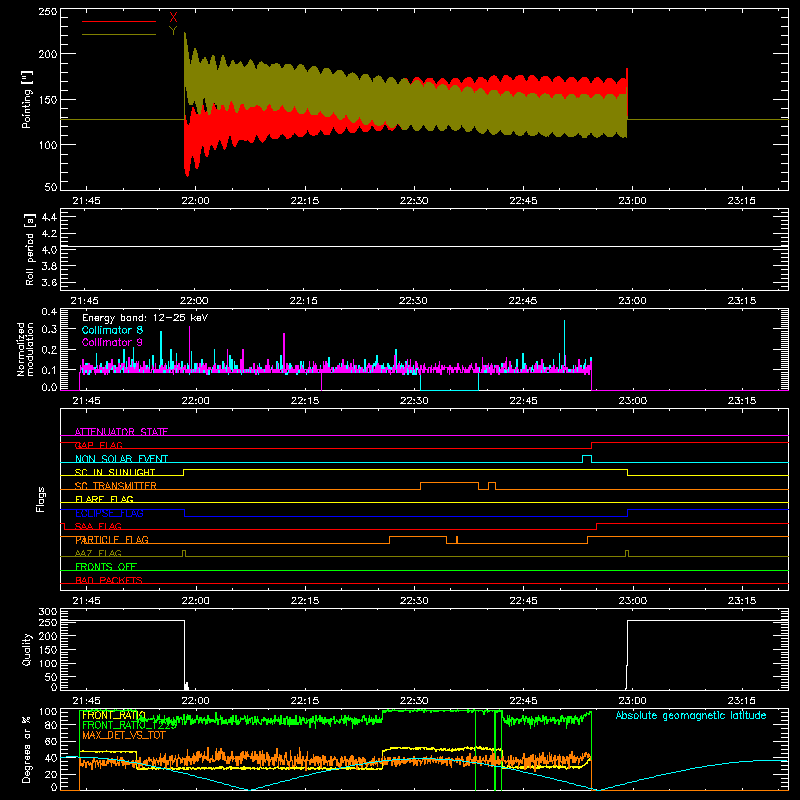
Task: Click the red X legend line
Action: (119, 21)
